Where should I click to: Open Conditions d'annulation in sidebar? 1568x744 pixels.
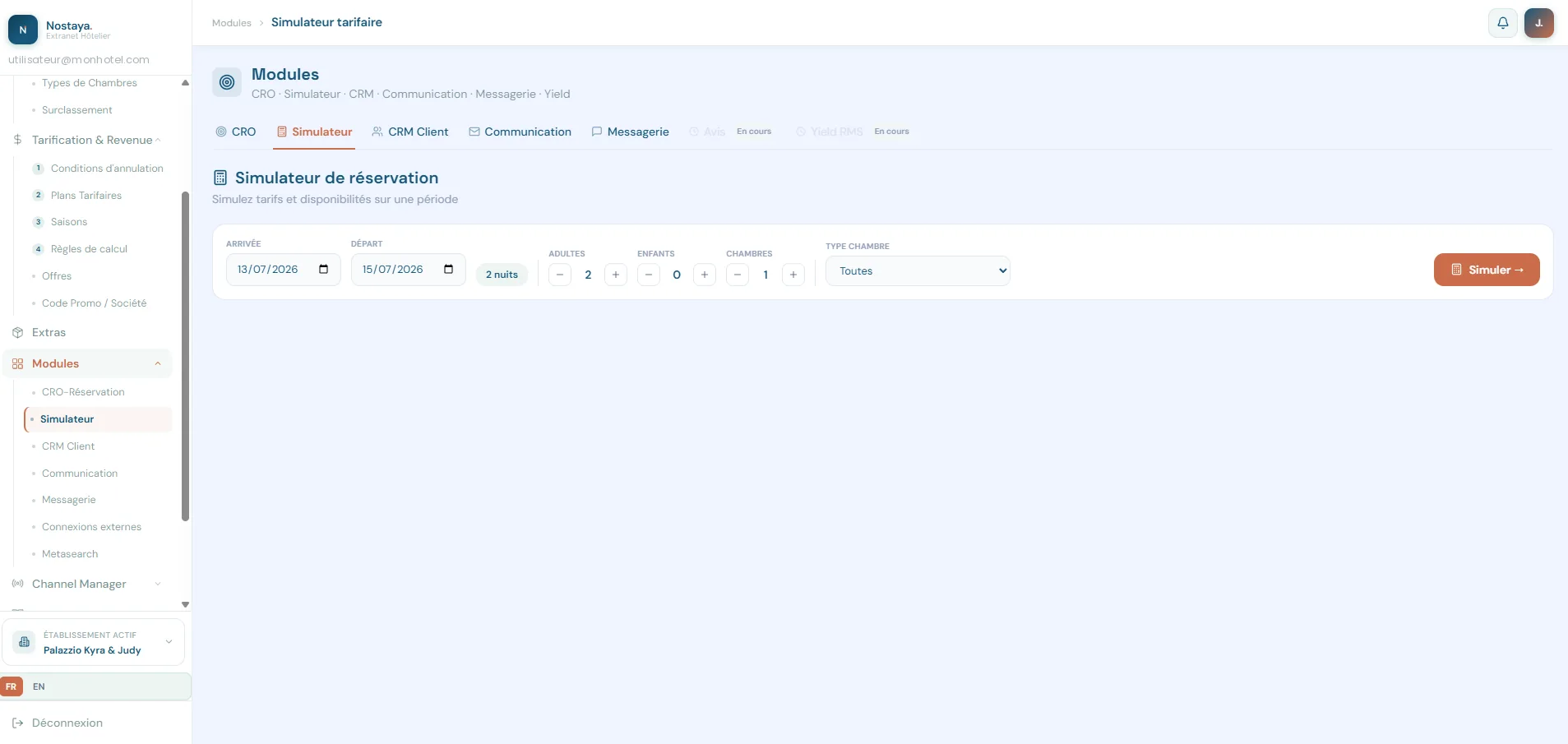point(107,169)
